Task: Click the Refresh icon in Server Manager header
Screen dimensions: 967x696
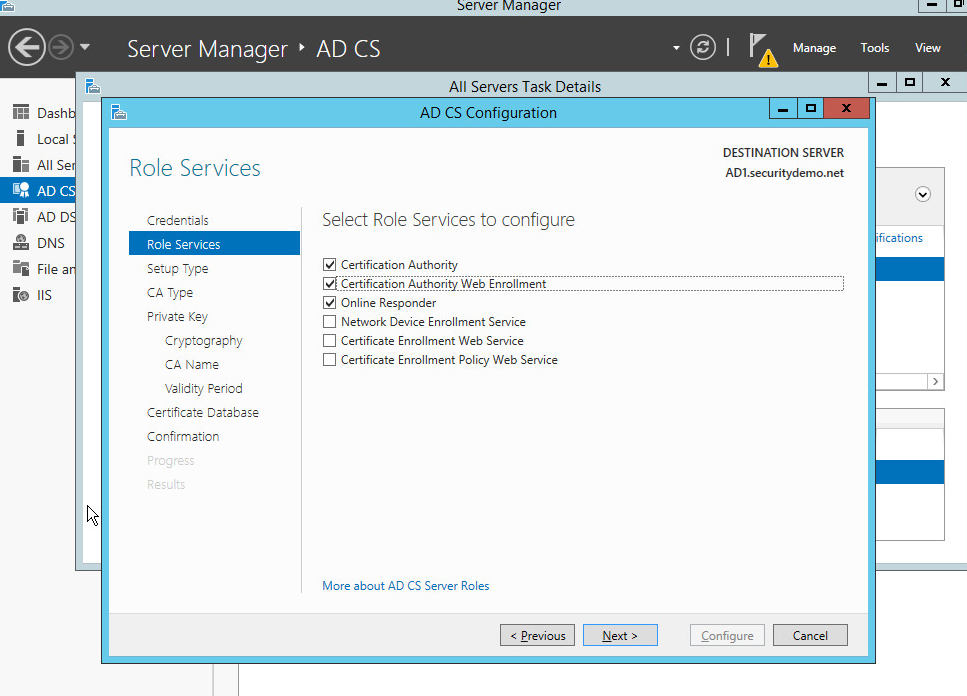Action: coord(702,47)
